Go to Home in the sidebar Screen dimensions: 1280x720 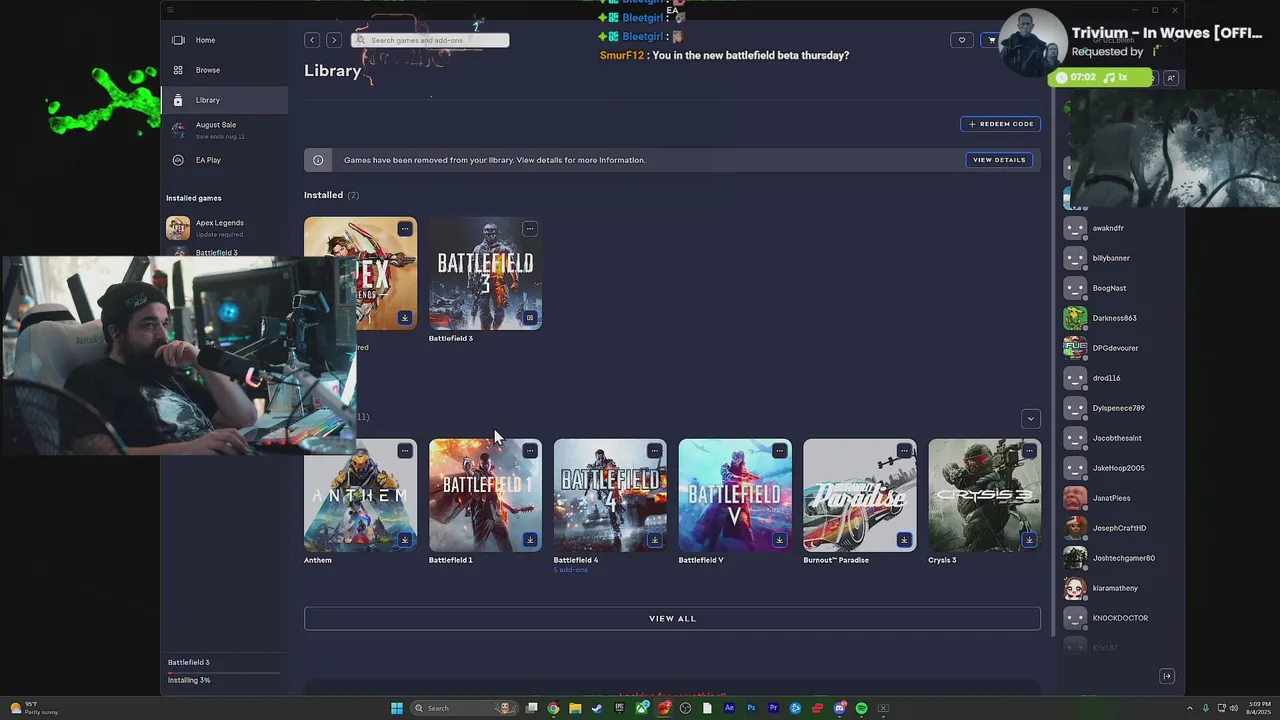click(224, 40)
